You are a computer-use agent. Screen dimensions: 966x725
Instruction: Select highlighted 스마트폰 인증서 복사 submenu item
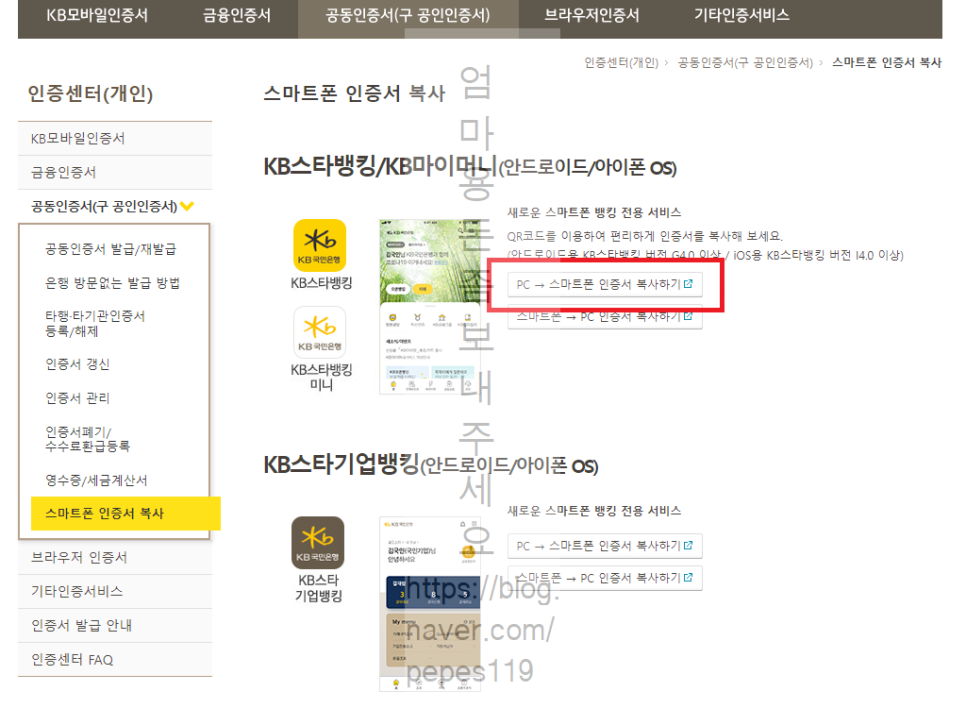coord(126,513)
